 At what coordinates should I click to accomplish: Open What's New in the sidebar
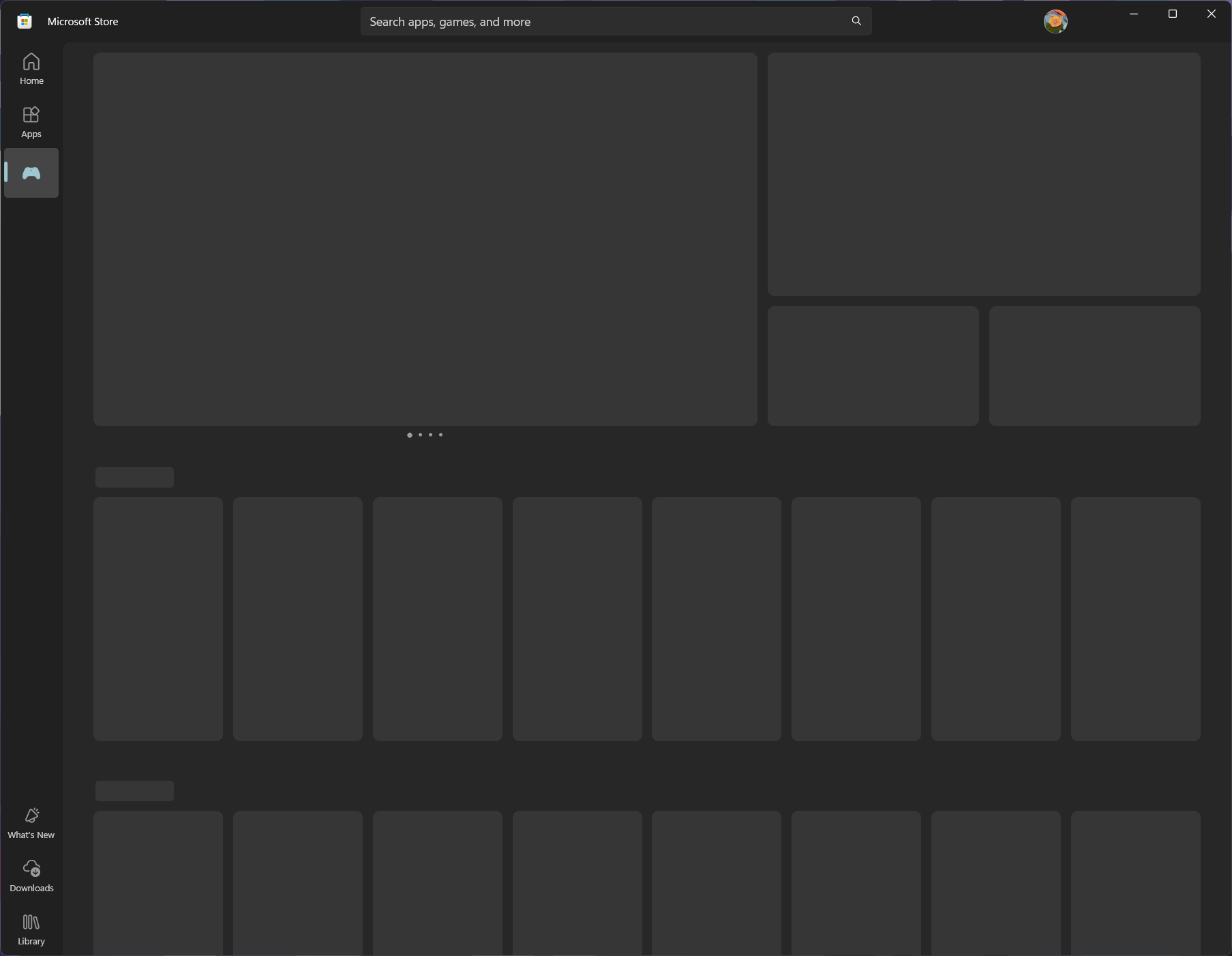click(31, 823)
